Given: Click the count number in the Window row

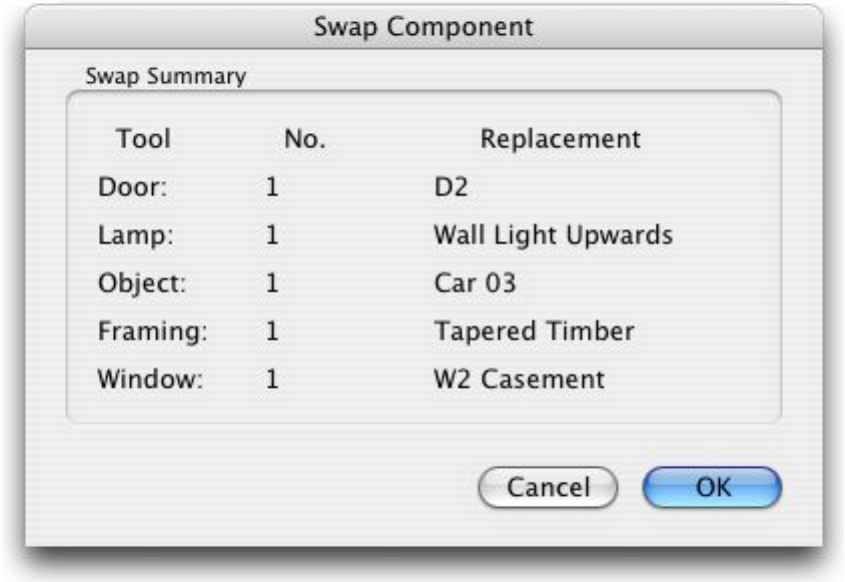Looking at the screenshot, I should [271, 380].
